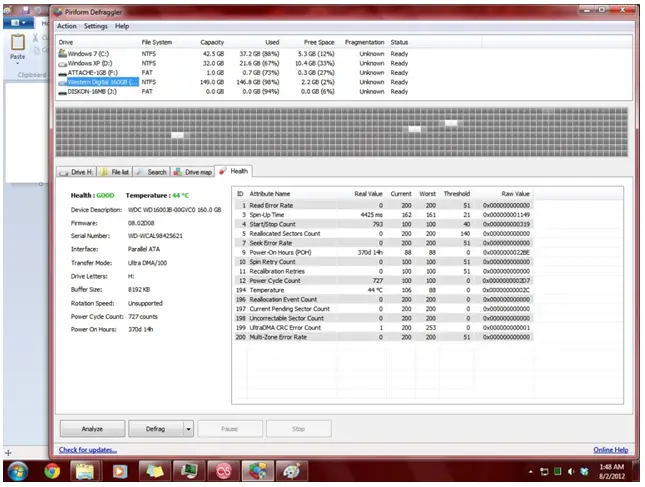Select the Start/Stop Count row

[383, 224]
